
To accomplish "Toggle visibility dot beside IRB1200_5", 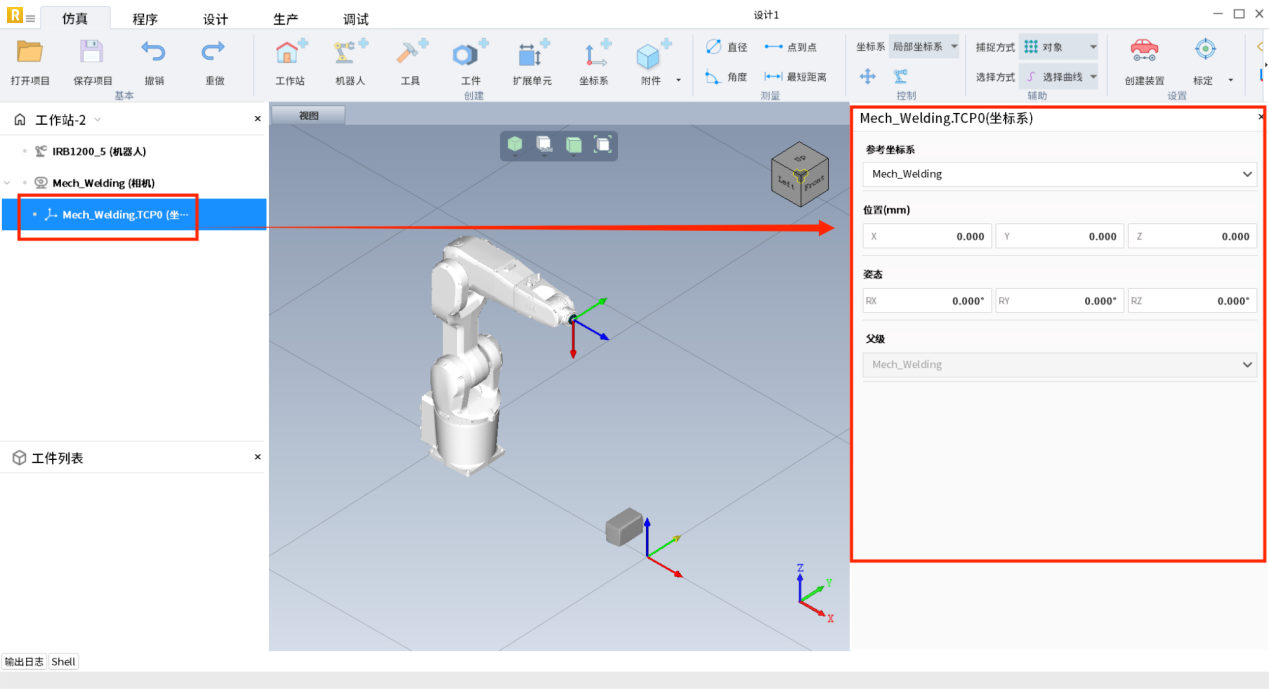I will click(25, 151).
